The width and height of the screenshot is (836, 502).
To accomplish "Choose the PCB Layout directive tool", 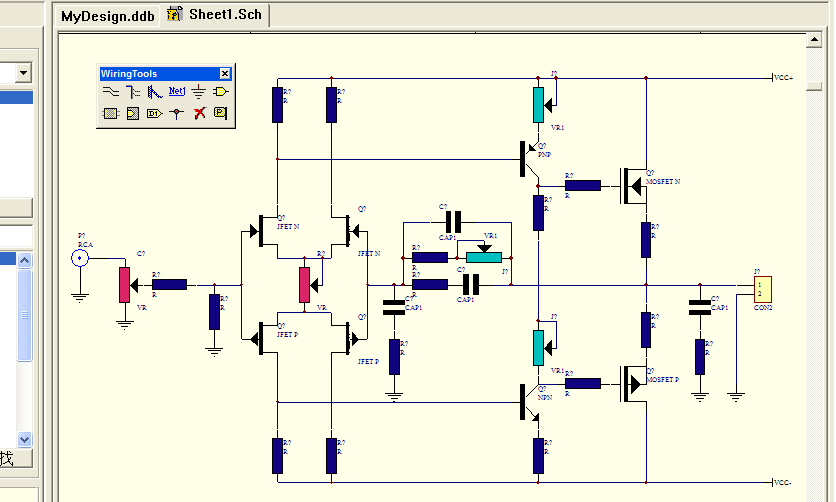I will [x=220, y=112].
